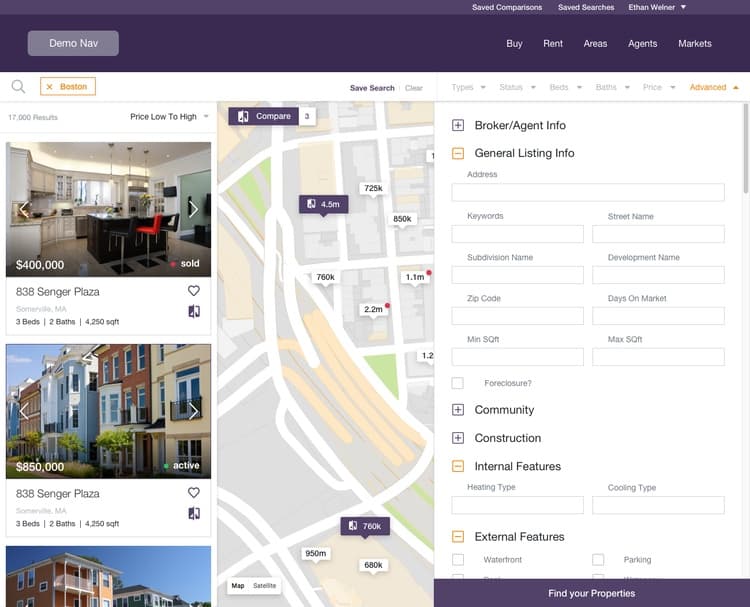Open the Rent navigation menu item
Viewport: 750px width, 607px height.
coord(553,44)
